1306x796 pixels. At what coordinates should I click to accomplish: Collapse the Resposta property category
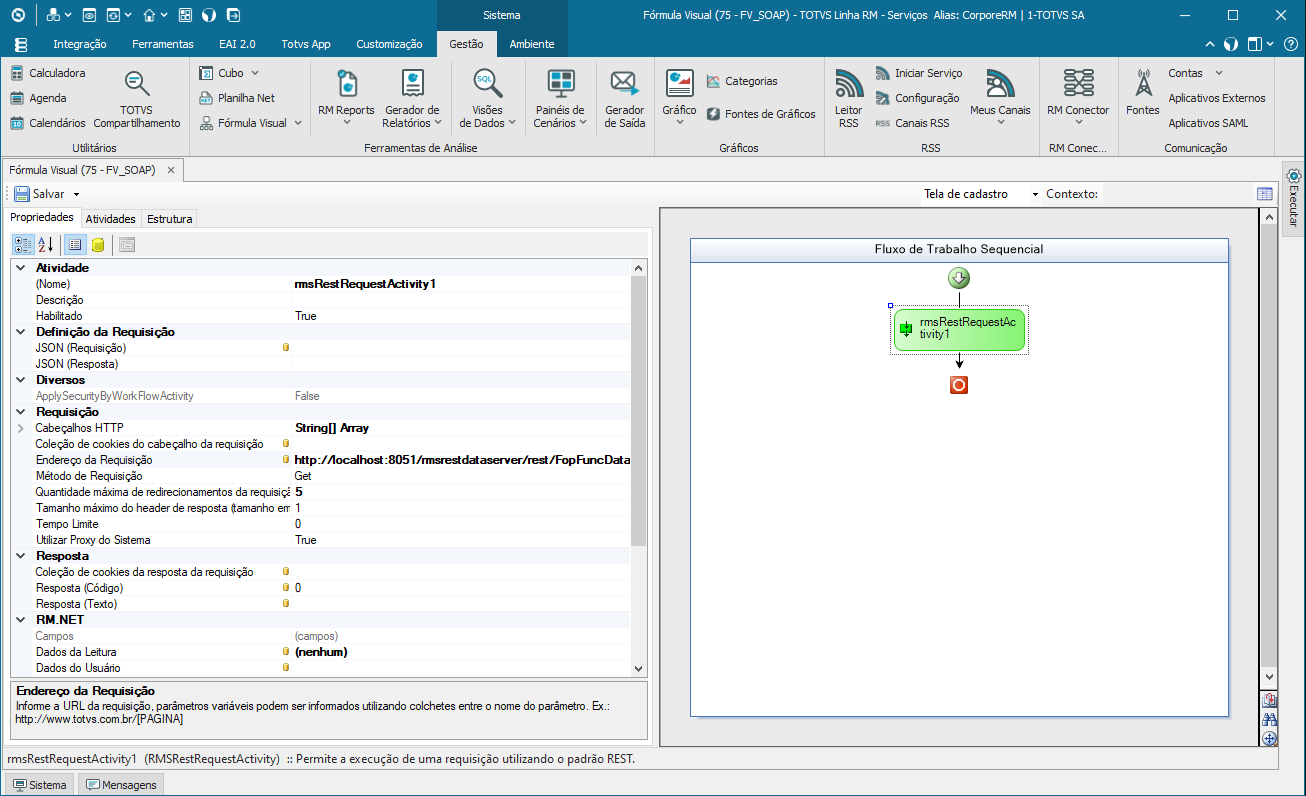pos(22,556)
